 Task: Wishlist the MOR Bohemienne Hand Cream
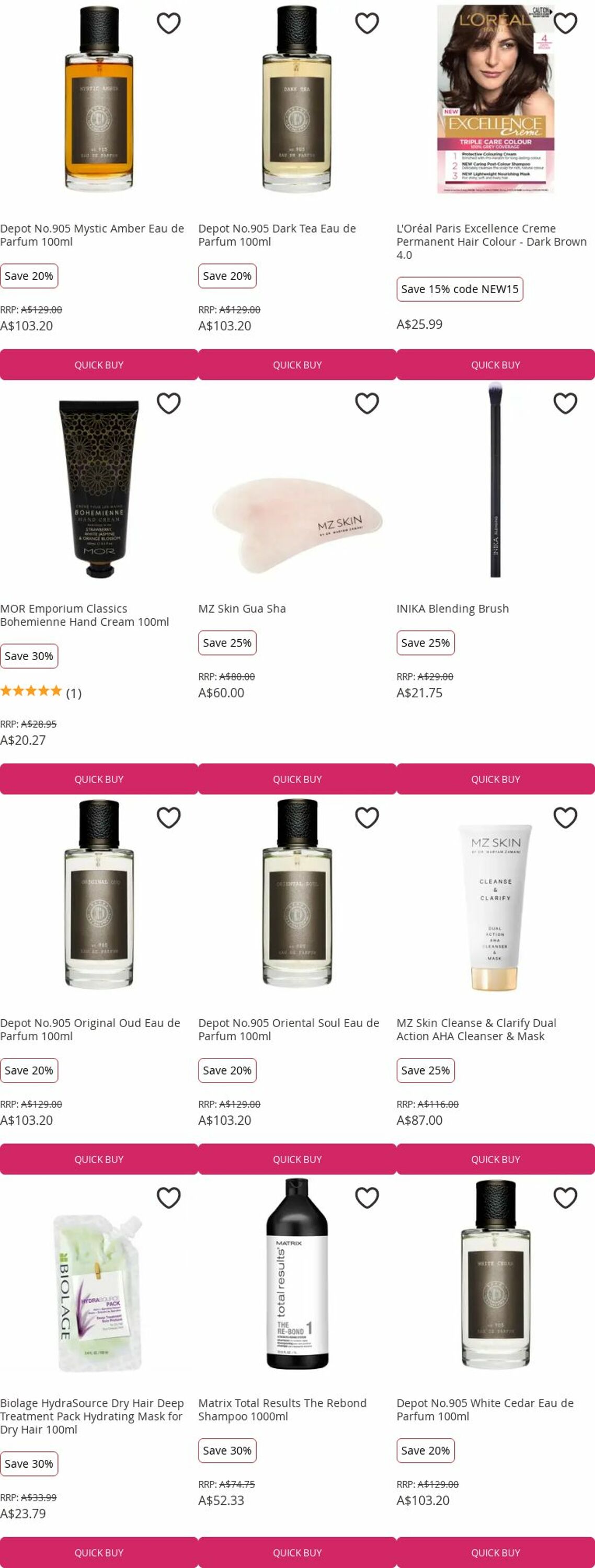(x=169, y=403)
